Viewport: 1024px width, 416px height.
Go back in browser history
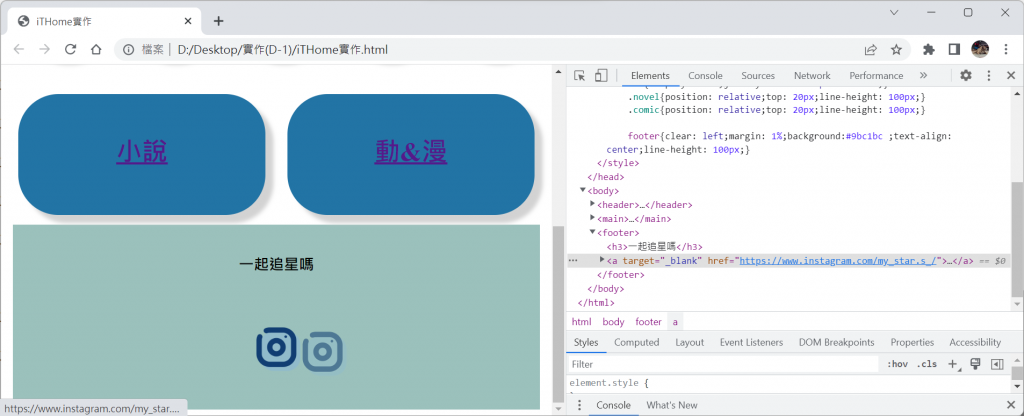(19, 50)
